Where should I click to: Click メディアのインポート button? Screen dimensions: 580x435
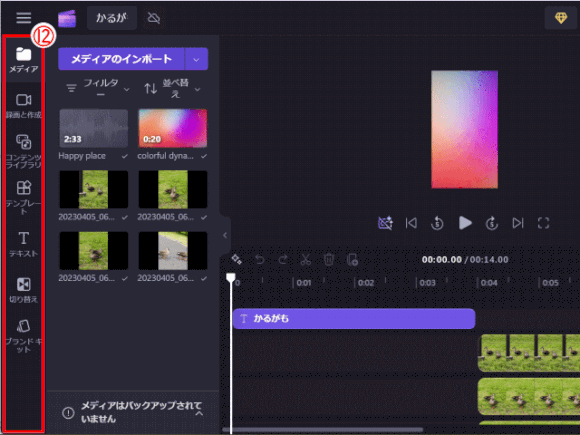click(121, 59)
